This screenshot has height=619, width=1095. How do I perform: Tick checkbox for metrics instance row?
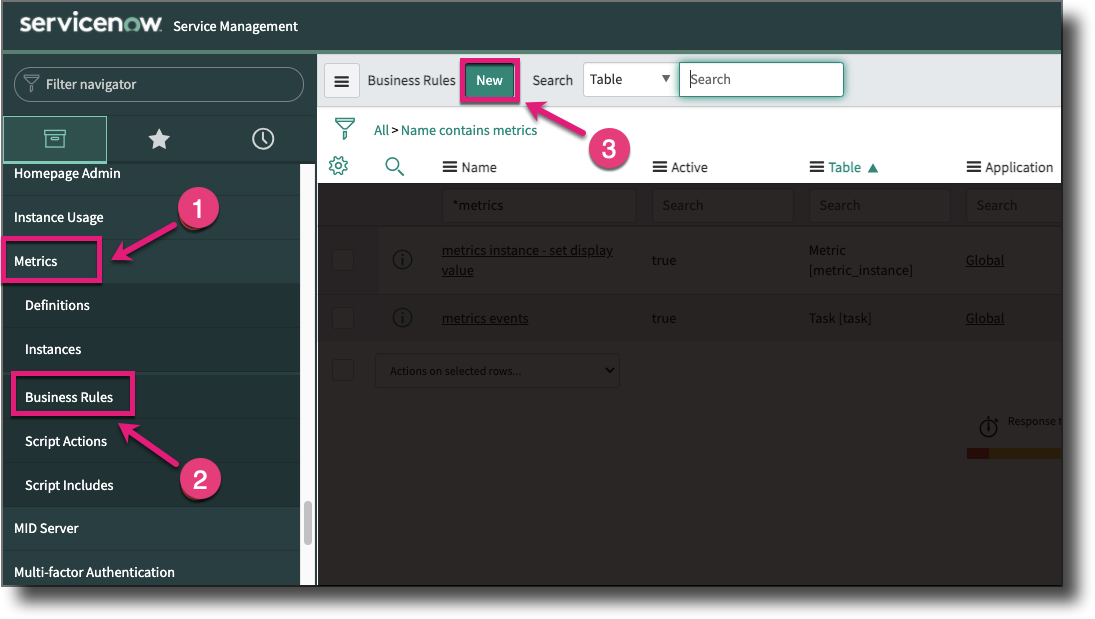343,260
